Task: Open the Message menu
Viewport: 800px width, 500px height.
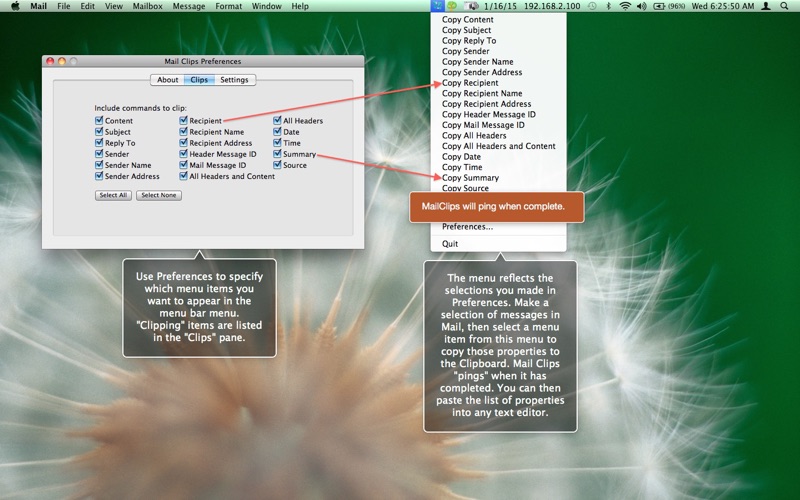Action: coord(189,6)
